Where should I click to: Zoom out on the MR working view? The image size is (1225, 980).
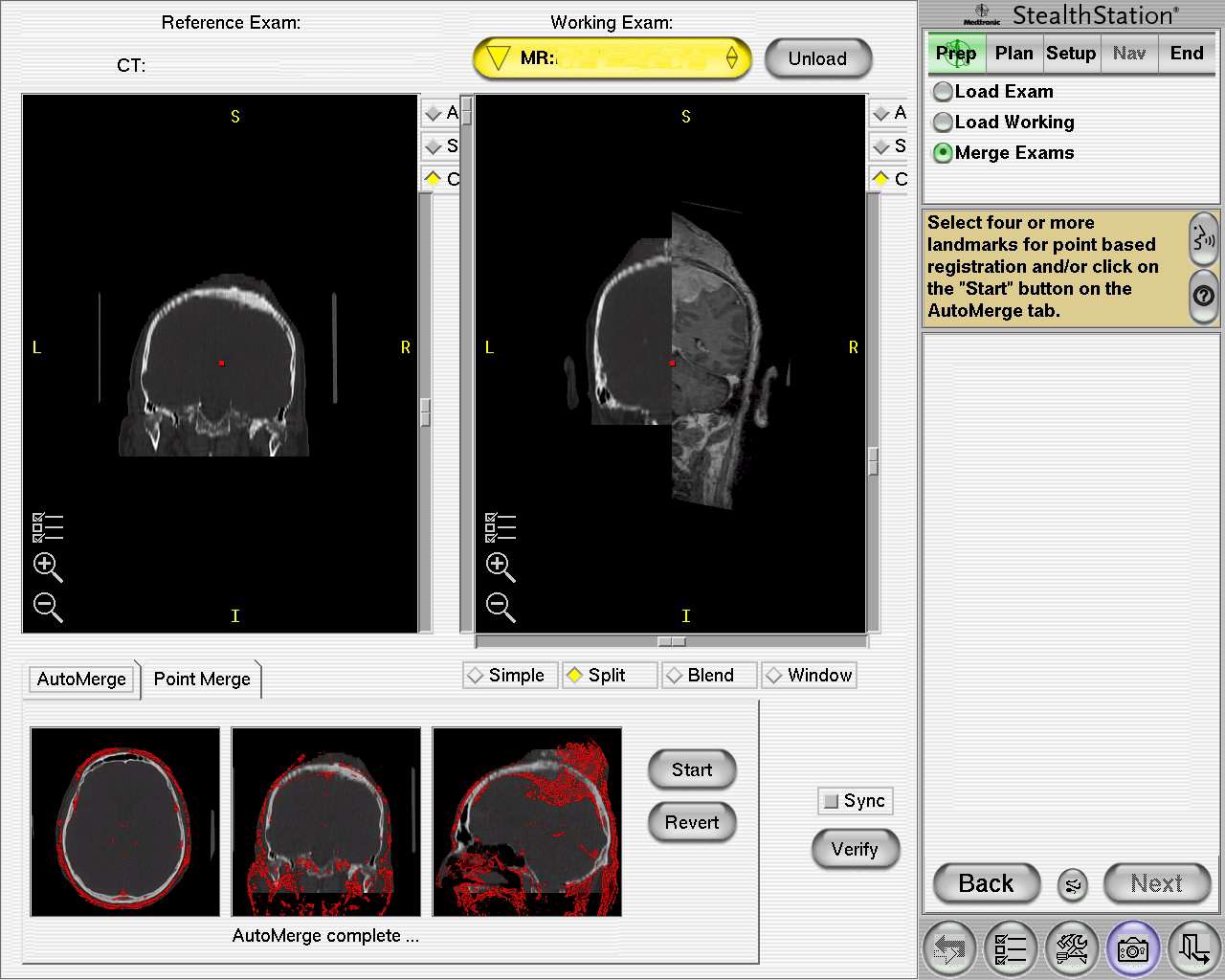[x=500, y=606]
